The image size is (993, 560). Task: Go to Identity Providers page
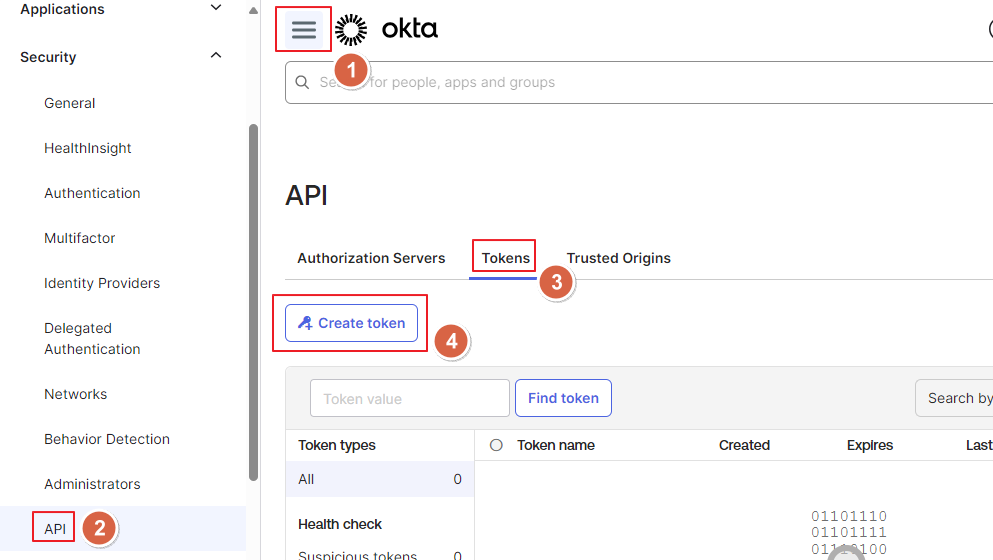point(102,283)
